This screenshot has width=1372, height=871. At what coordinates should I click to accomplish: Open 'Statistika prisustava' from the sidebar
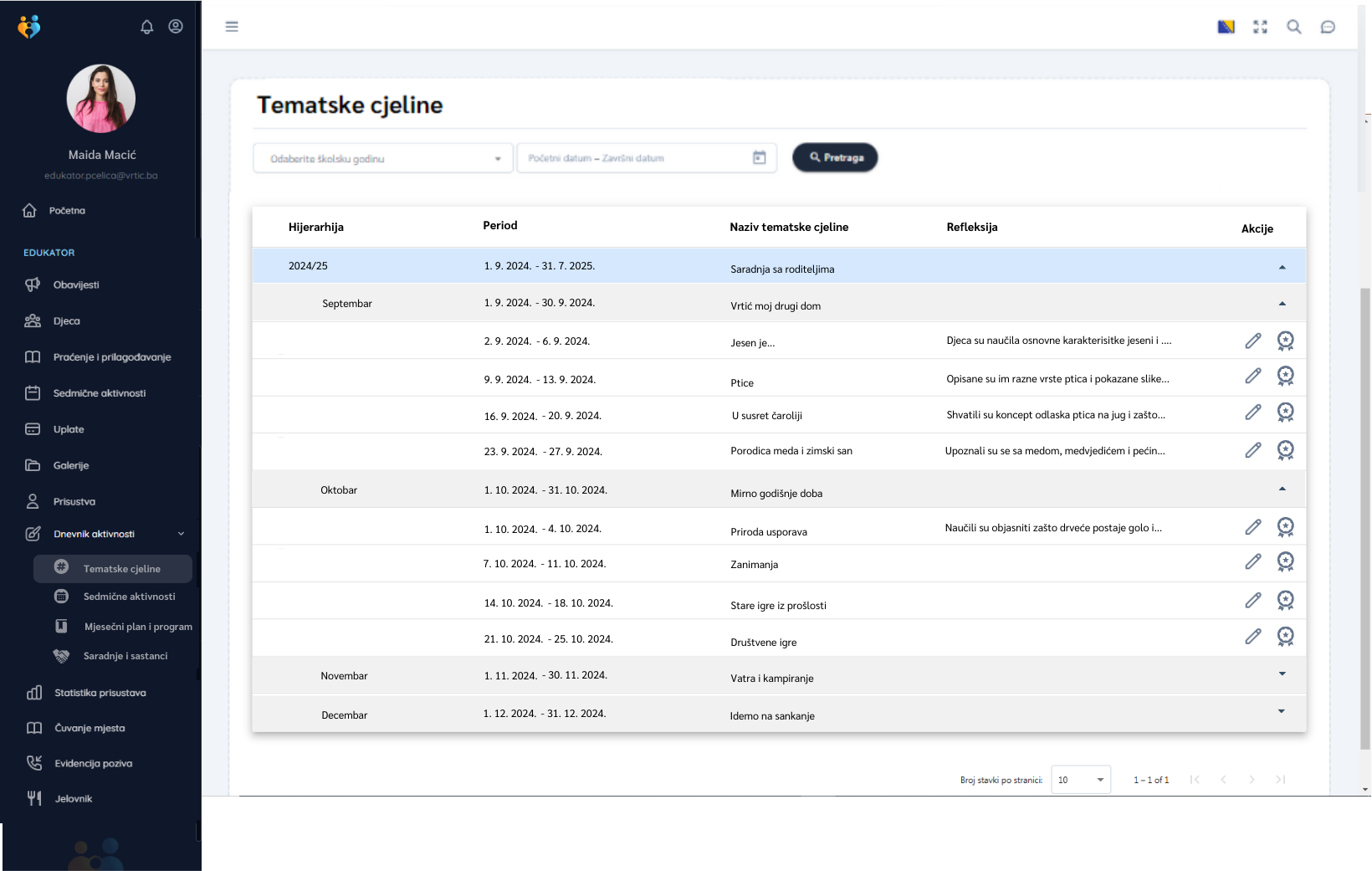coord(100,692)
